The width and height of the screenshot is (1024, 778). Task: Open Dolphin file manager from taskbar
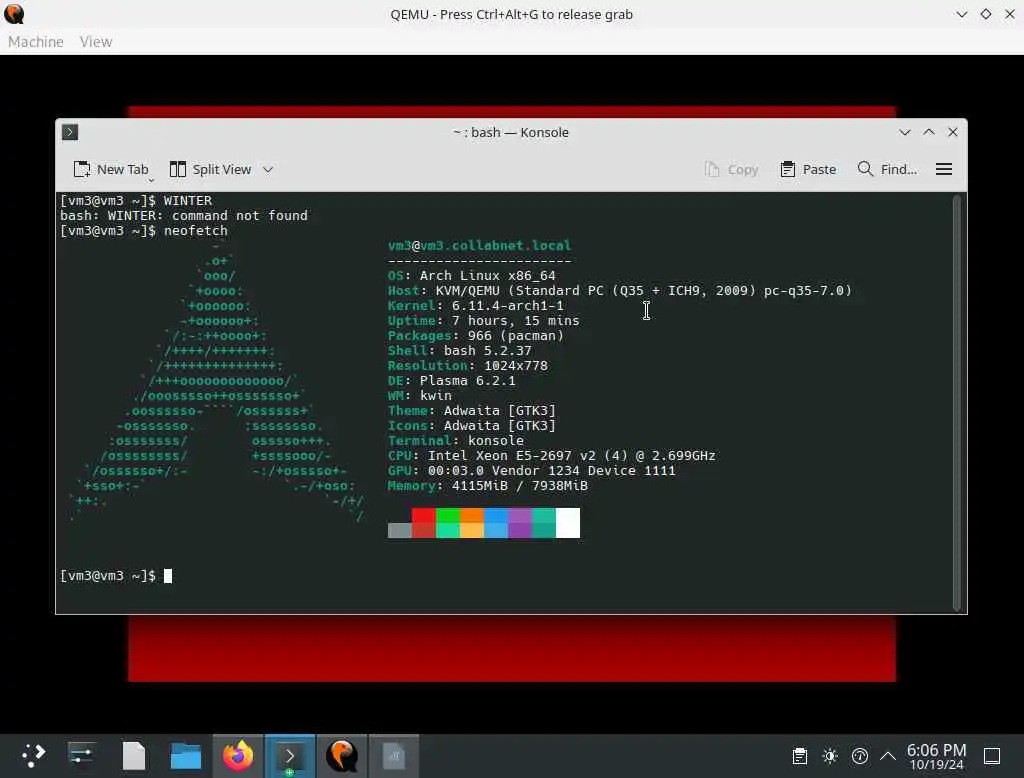[185, 756]
